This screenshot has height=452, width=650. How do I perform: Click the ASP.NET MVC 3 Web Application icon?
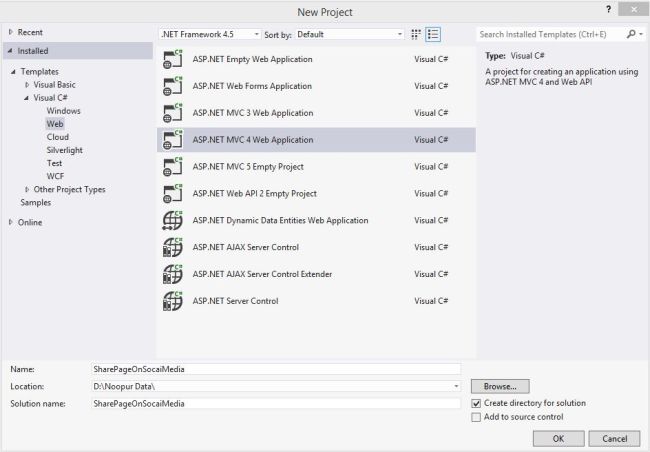click(x=172, y=113)
